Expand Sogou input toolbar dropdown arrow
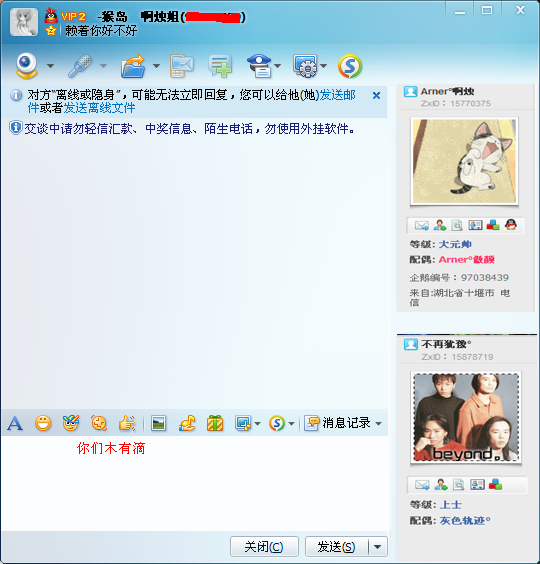The width and height of the screenshot is (540, 564). pyautogui.click(x=291, y=424)
